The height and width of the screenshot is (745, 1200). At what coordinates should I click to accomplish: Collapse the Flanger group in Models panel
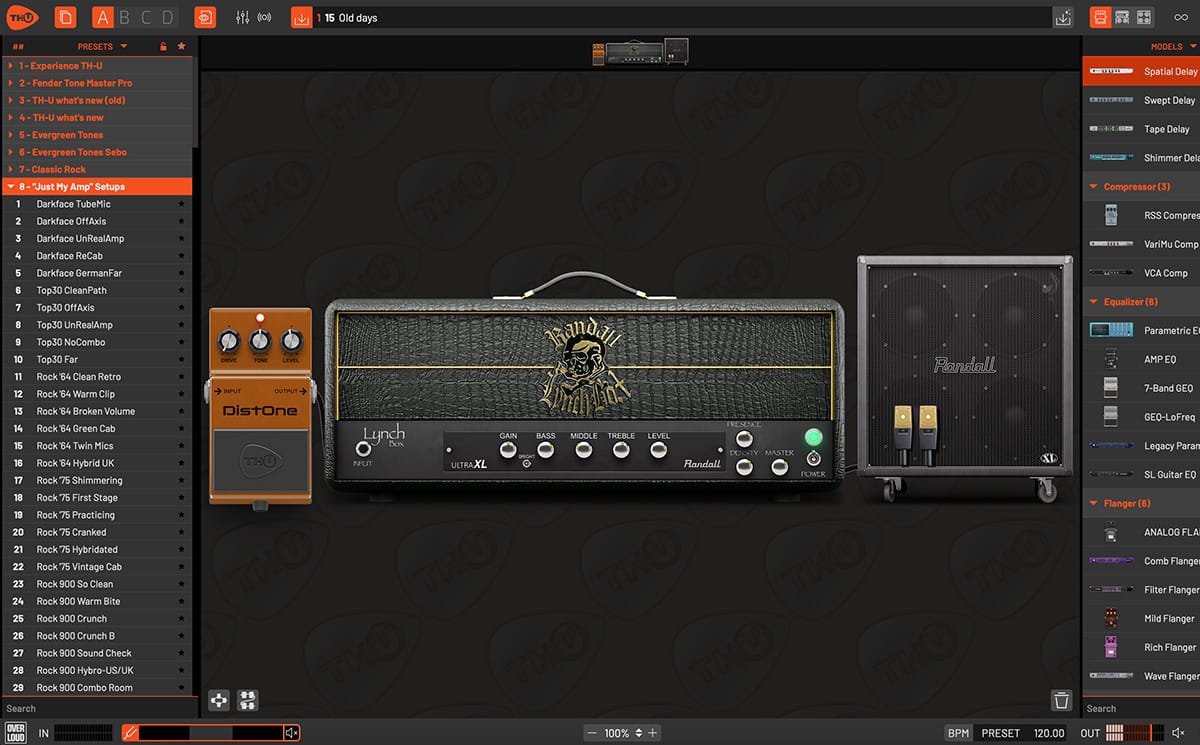pyautogui.click(x=1093, y=503)
